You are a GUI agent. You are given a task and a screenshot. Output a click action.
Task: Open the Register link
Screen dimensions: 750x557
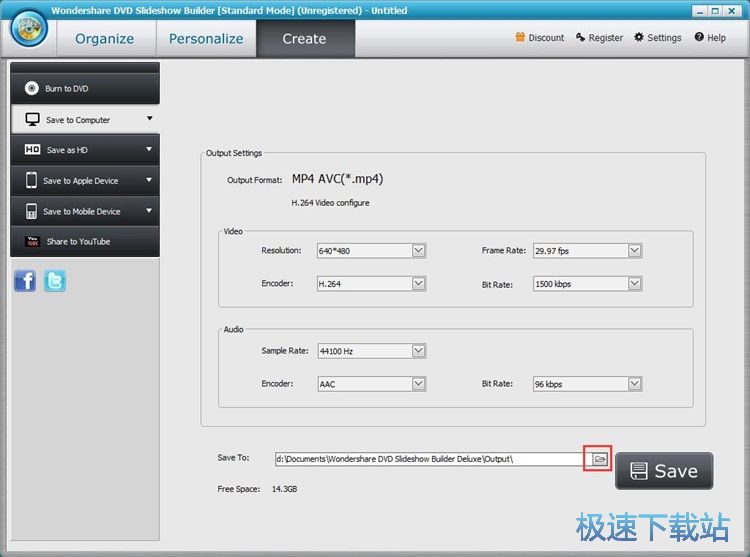click(599, 37)
